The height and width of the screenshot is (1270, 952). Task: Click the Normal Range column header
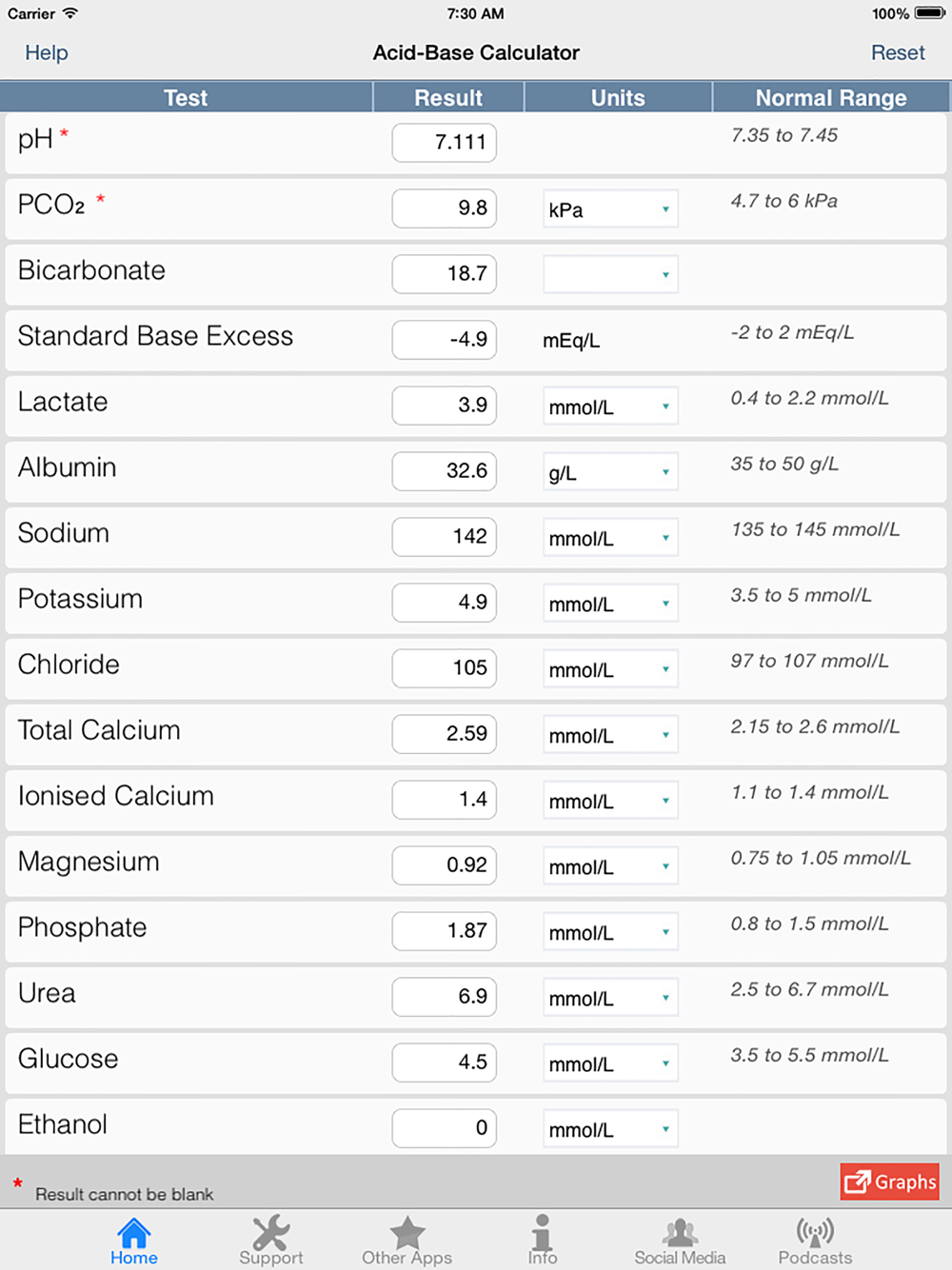[x=831, y=97]
